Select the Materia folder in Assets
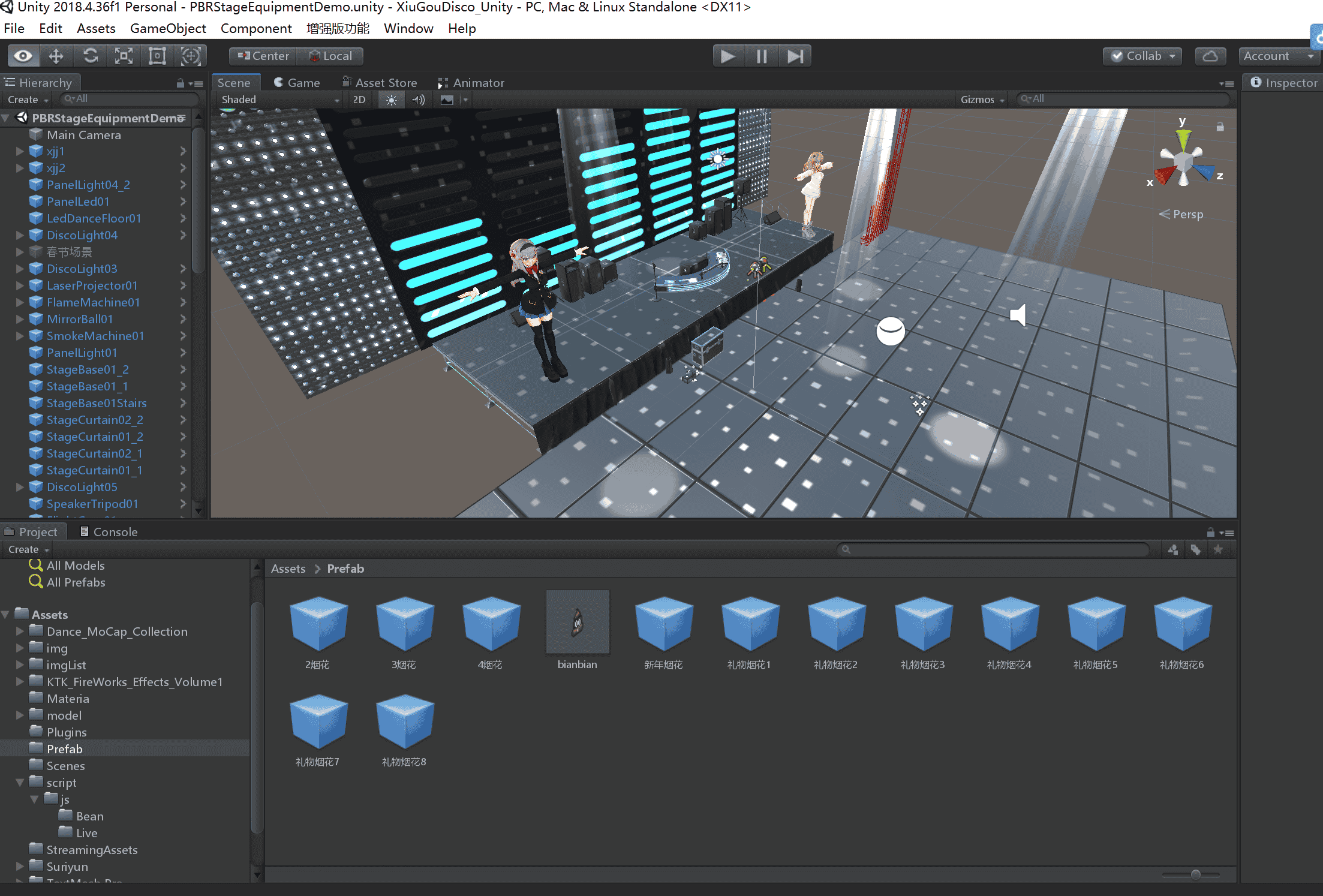This screenshot has height=896, width=1323. [x=68, y=699]
